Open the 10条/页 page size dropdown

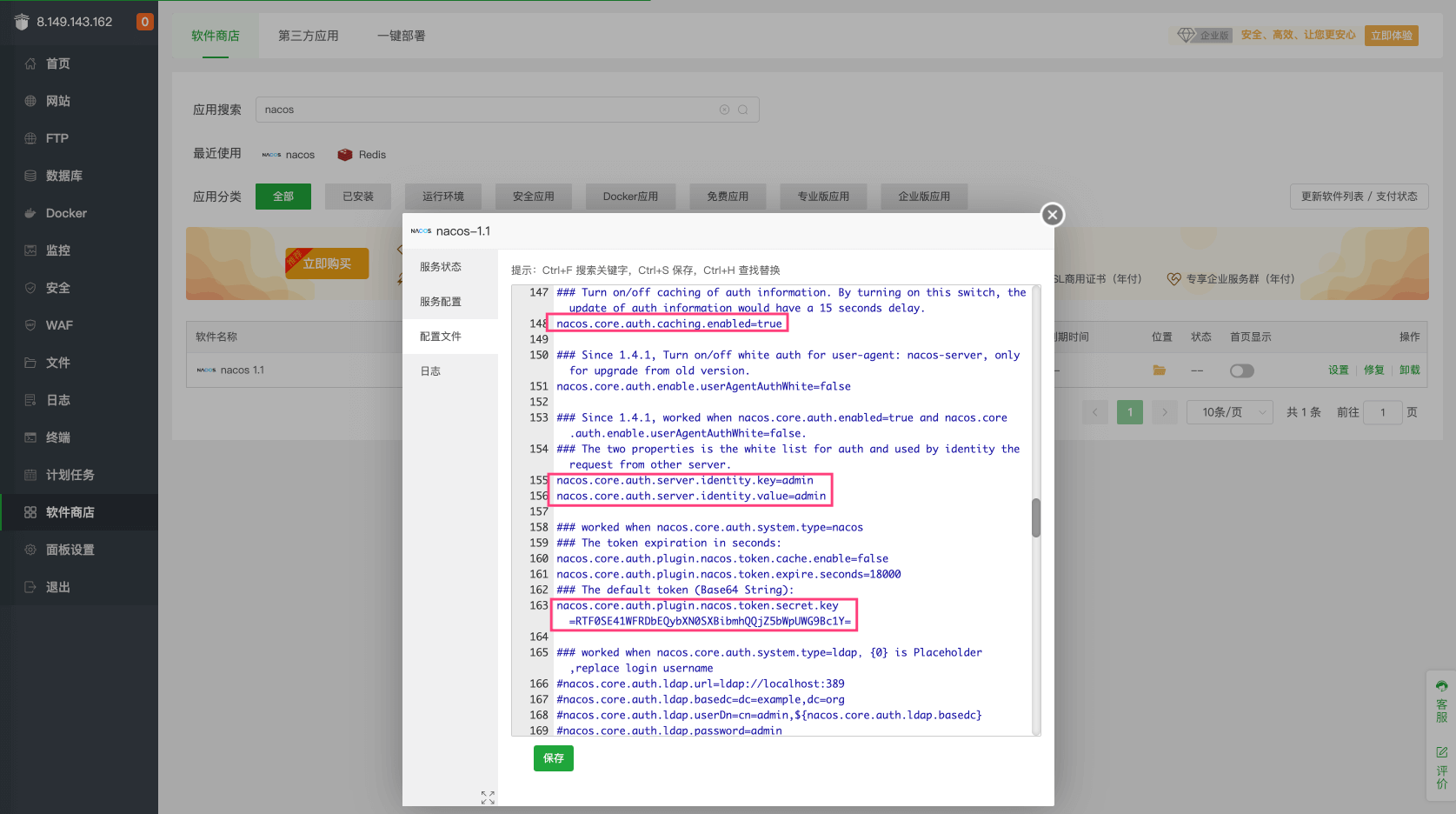[1229, 412]
